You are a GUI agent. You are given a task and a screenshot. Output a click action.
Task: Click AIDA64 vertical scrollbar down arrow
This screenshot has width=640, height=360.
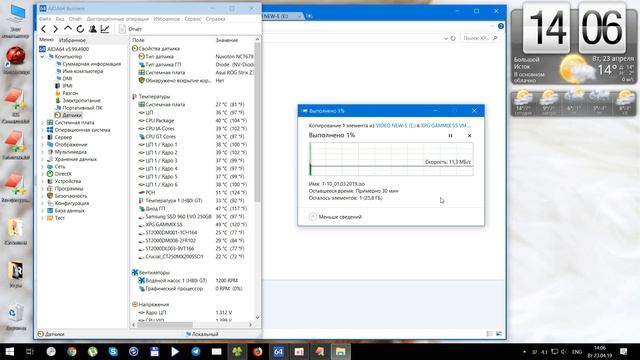[x=257, y=318]
